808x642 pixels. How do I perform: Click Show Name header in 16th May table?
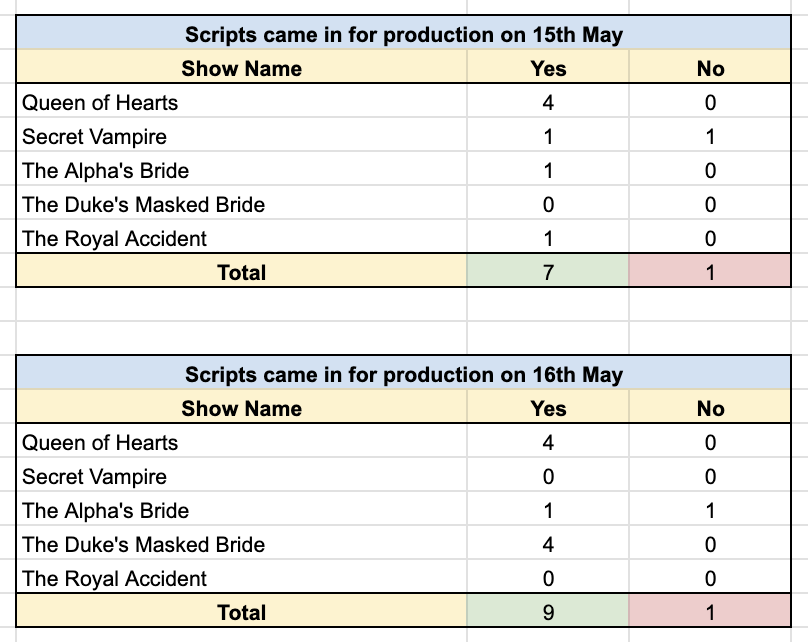(x=242, y=407)
